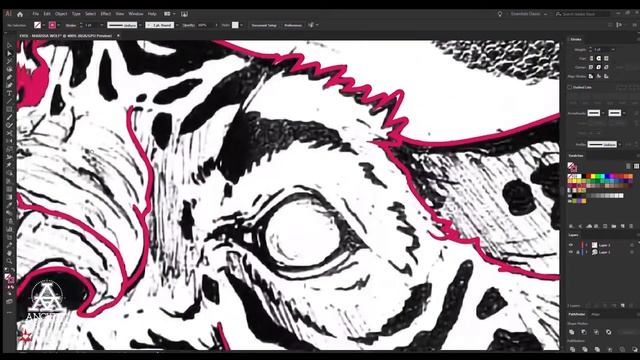This screenshot has width=640, height=360.
Task: Select the Miter Join corner icon
Action: (591, 67)
